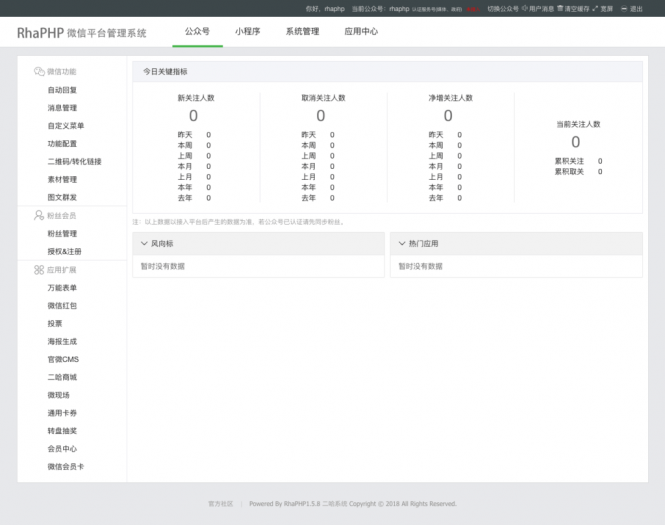Image resolution: width=665 pixels, height=525 pixels.
Task: Click the 应用扩展 section heading
Action: click(61, 270)
